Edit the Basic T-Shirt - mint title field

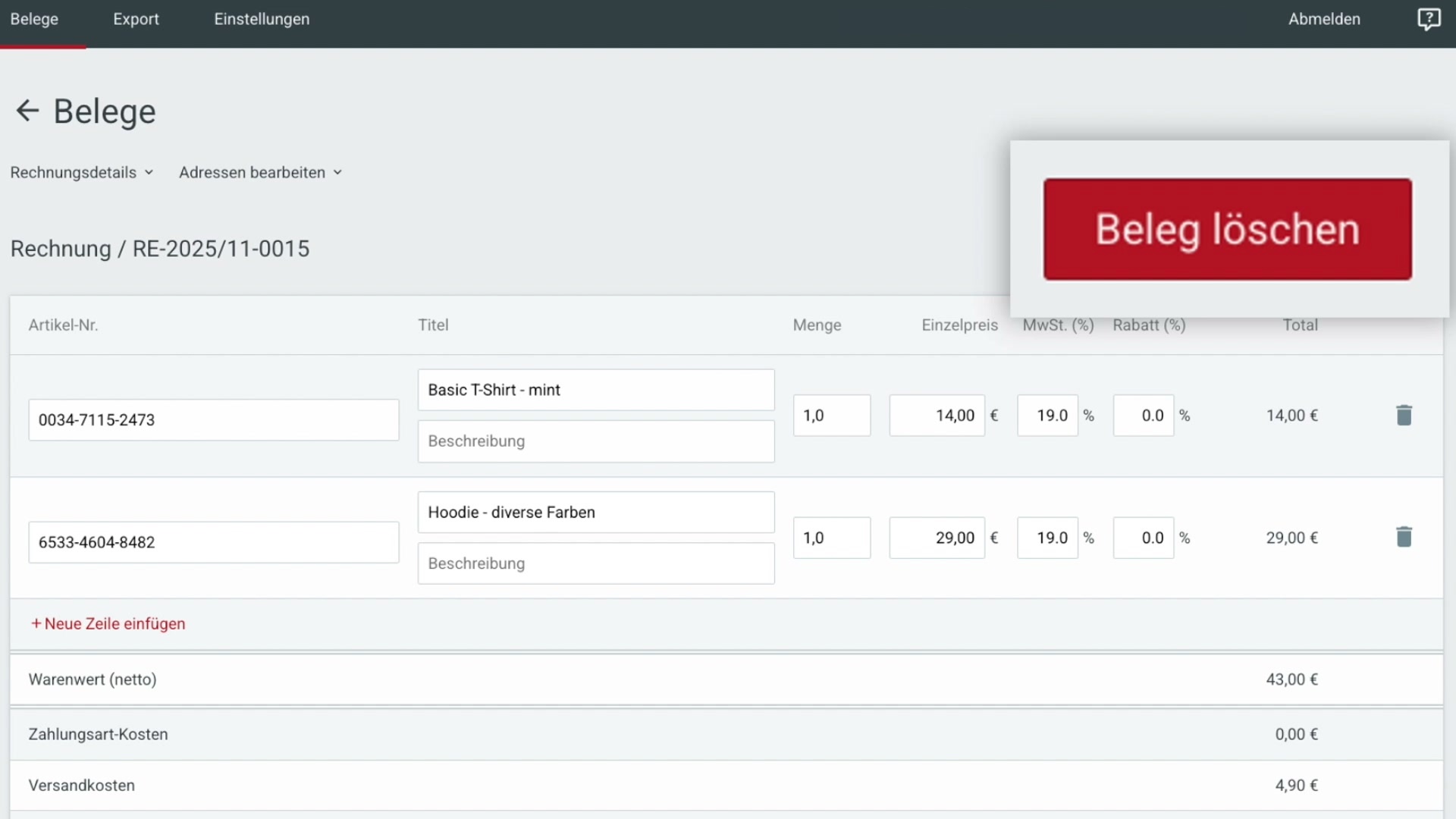596,390
